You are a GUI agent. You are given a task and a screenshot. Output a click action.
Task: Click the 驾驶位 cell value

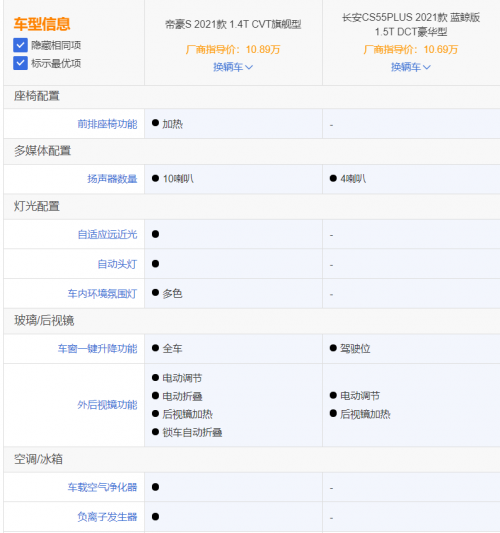click(x=355, y=348)
